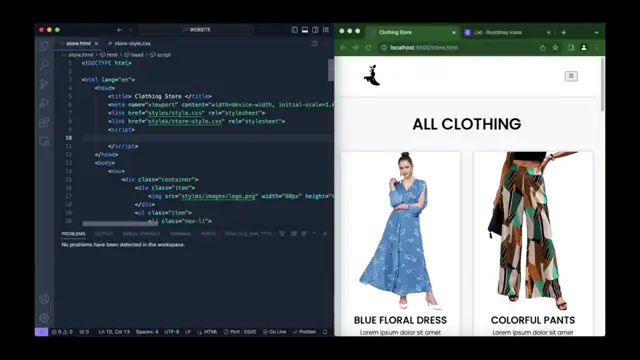
Task: Click the VS Code WEBSITE command center search box
Action: 196,30
